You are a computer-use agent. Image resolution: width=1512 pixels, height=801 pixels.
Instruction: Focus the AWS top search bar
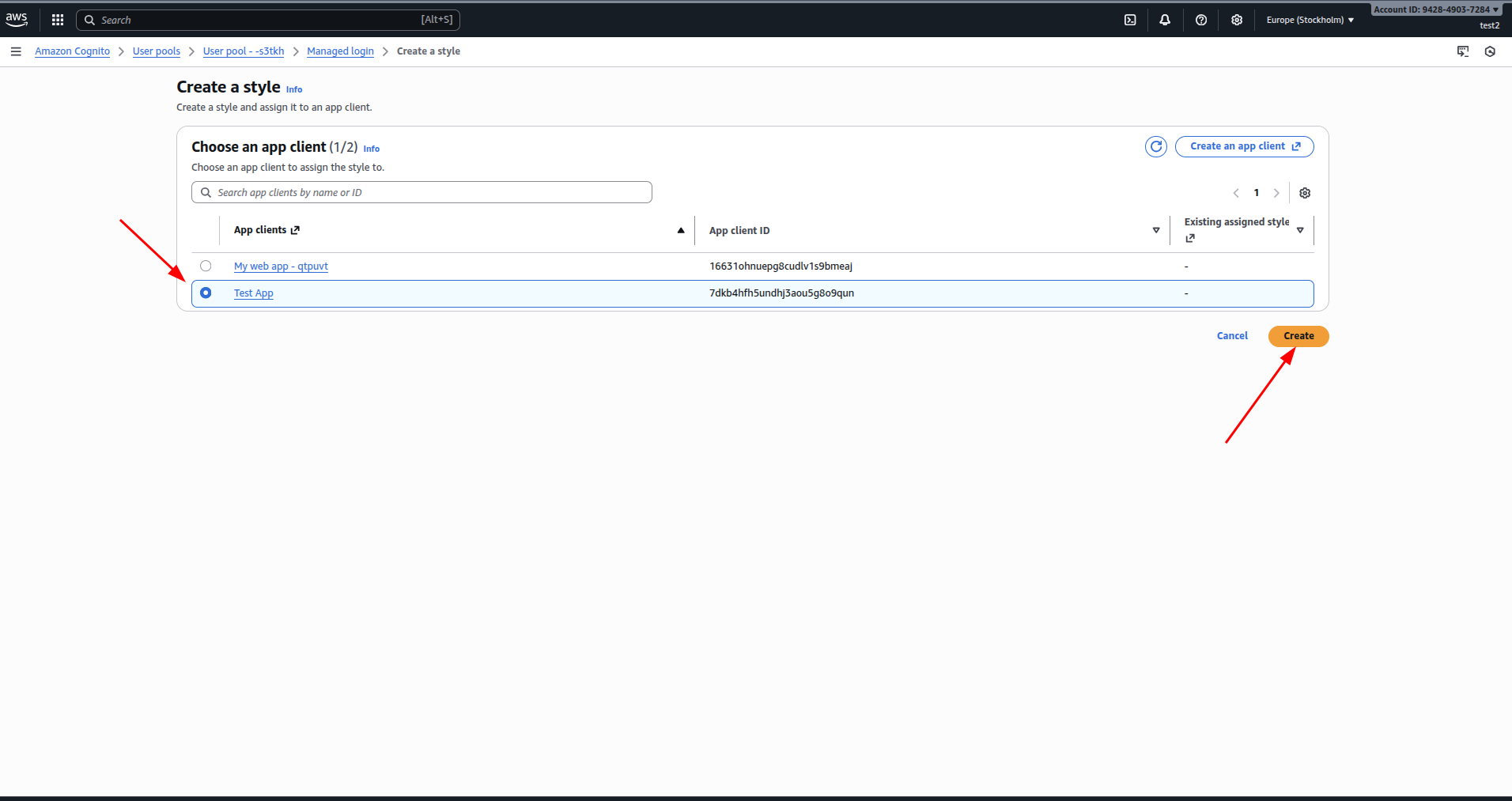(268, 20)
